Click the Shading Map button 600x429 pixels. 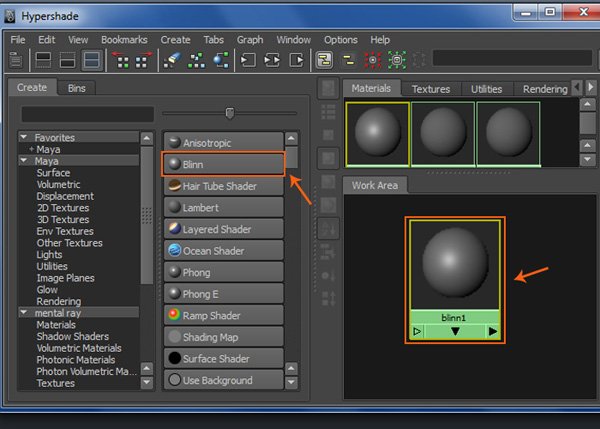[x=223, y=337]
